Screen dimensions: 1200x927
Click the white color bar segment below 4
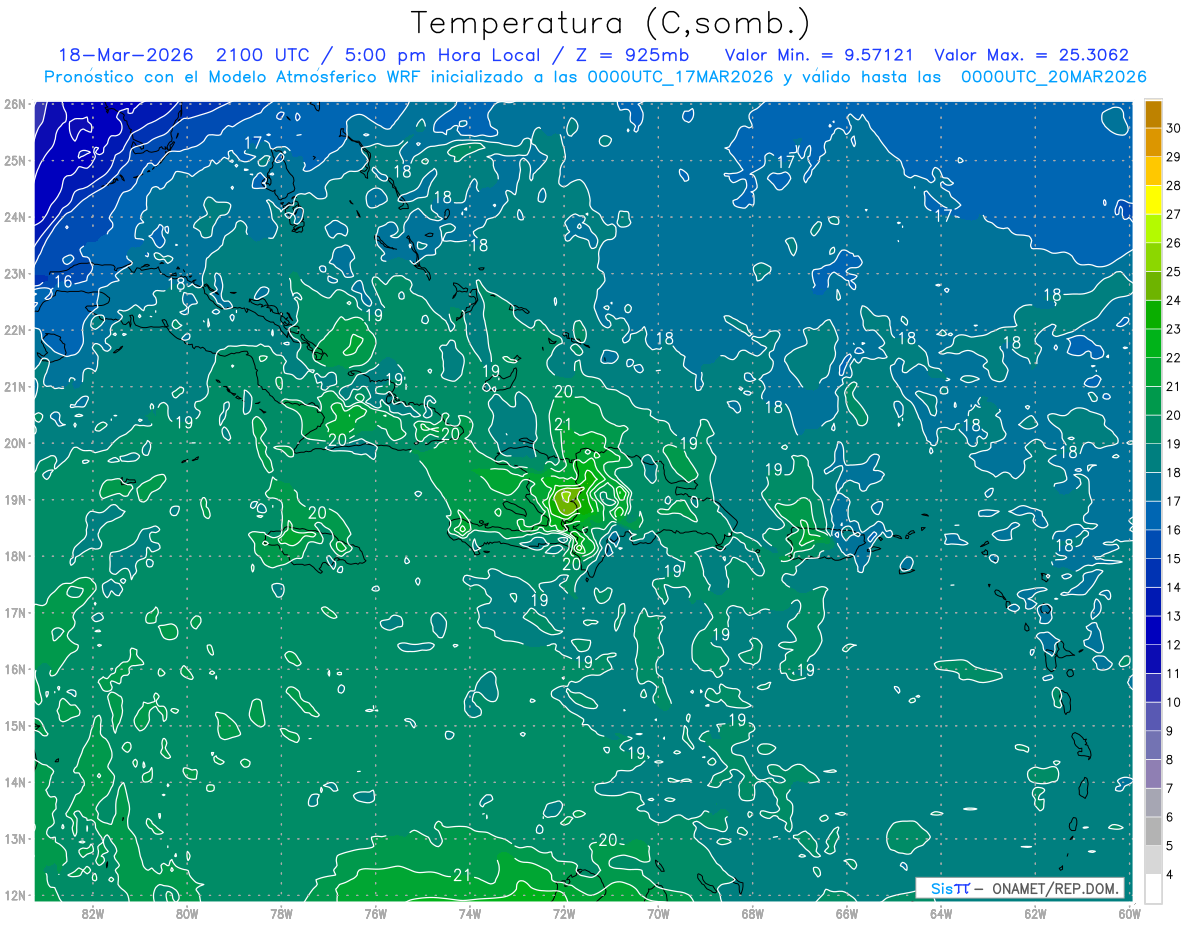click(1153, 889)
